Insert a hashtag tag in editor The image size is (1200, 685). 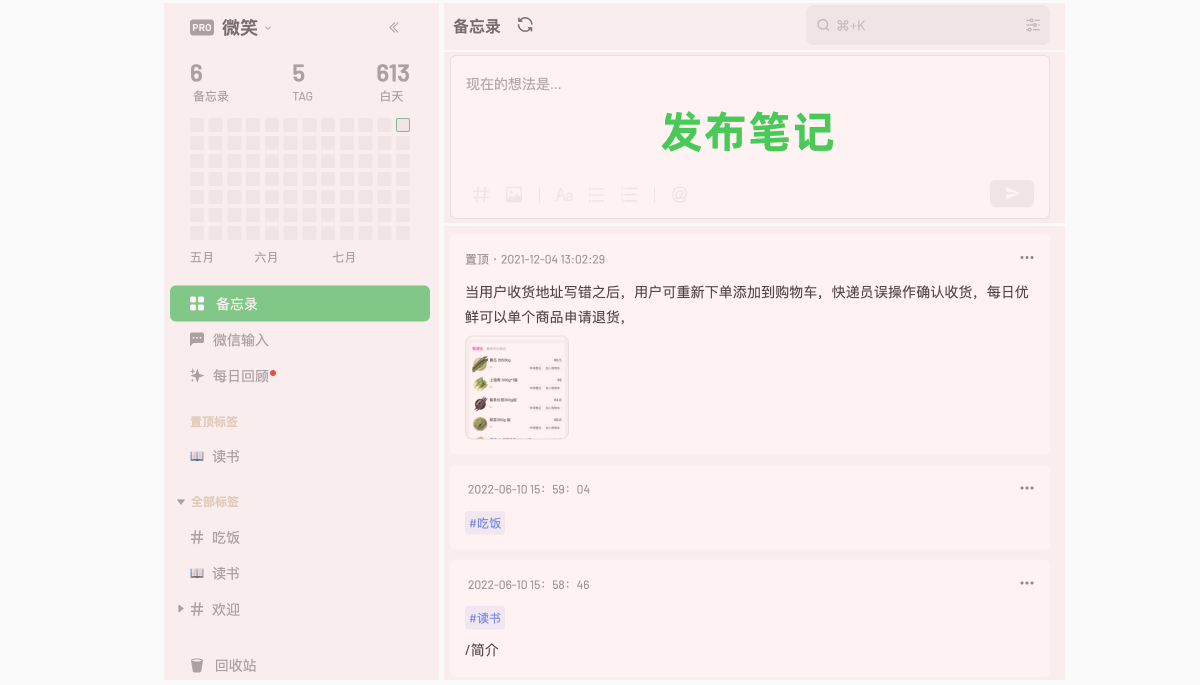pos(481,195)
